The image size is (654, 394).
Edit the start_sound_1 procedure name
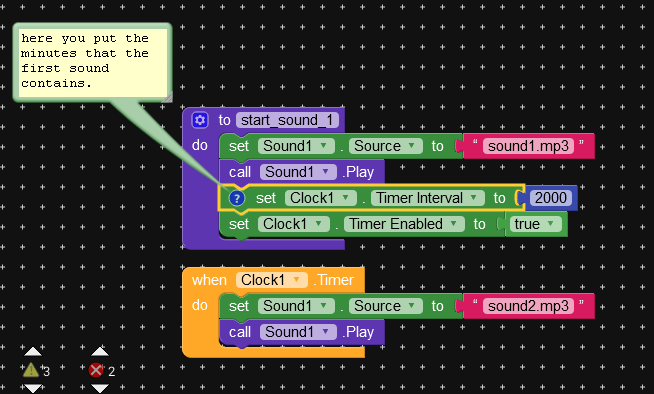(287, 120)
